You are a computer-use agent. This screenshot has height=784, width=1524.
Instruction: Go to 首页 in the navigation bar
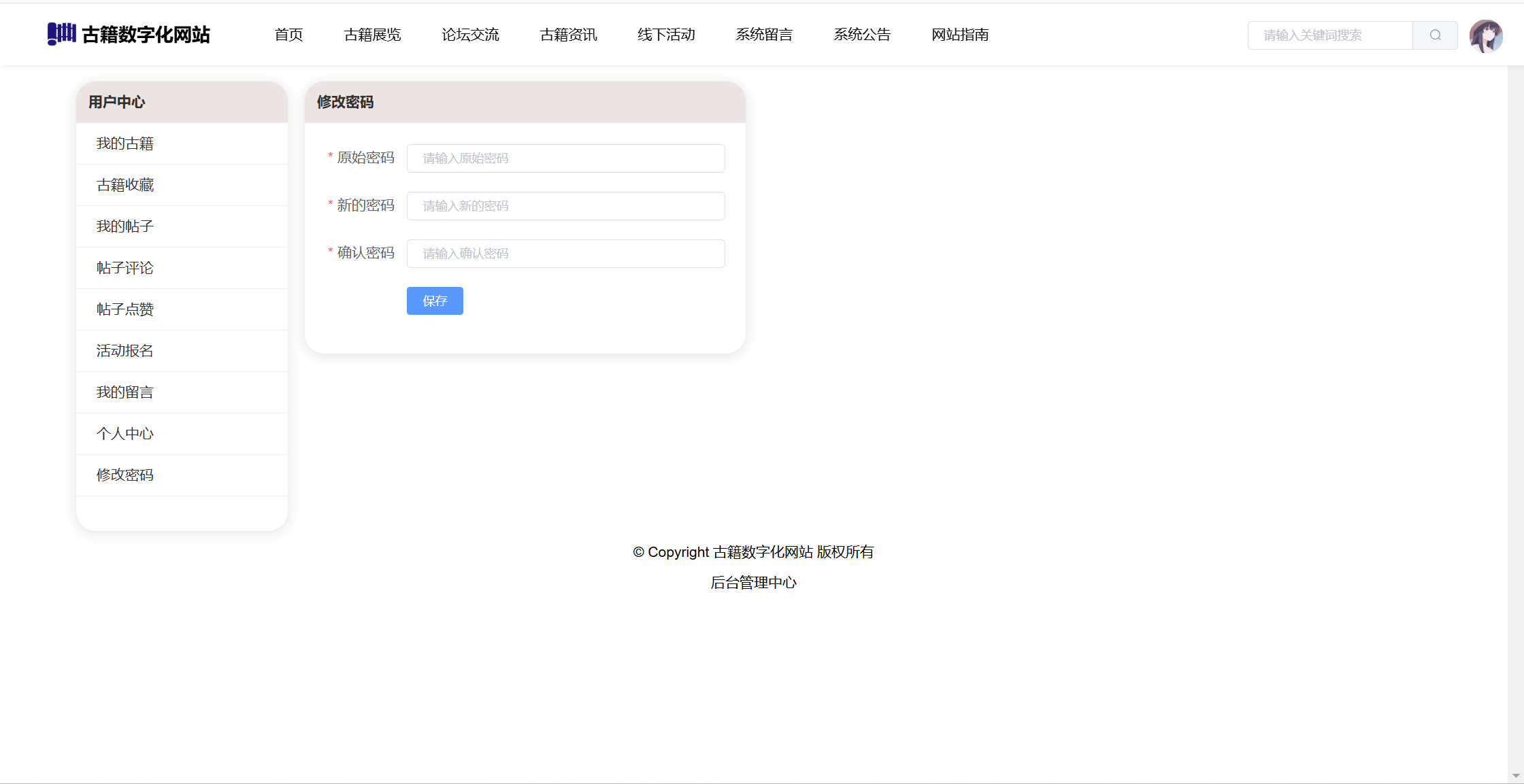click(x=288, y=35)
